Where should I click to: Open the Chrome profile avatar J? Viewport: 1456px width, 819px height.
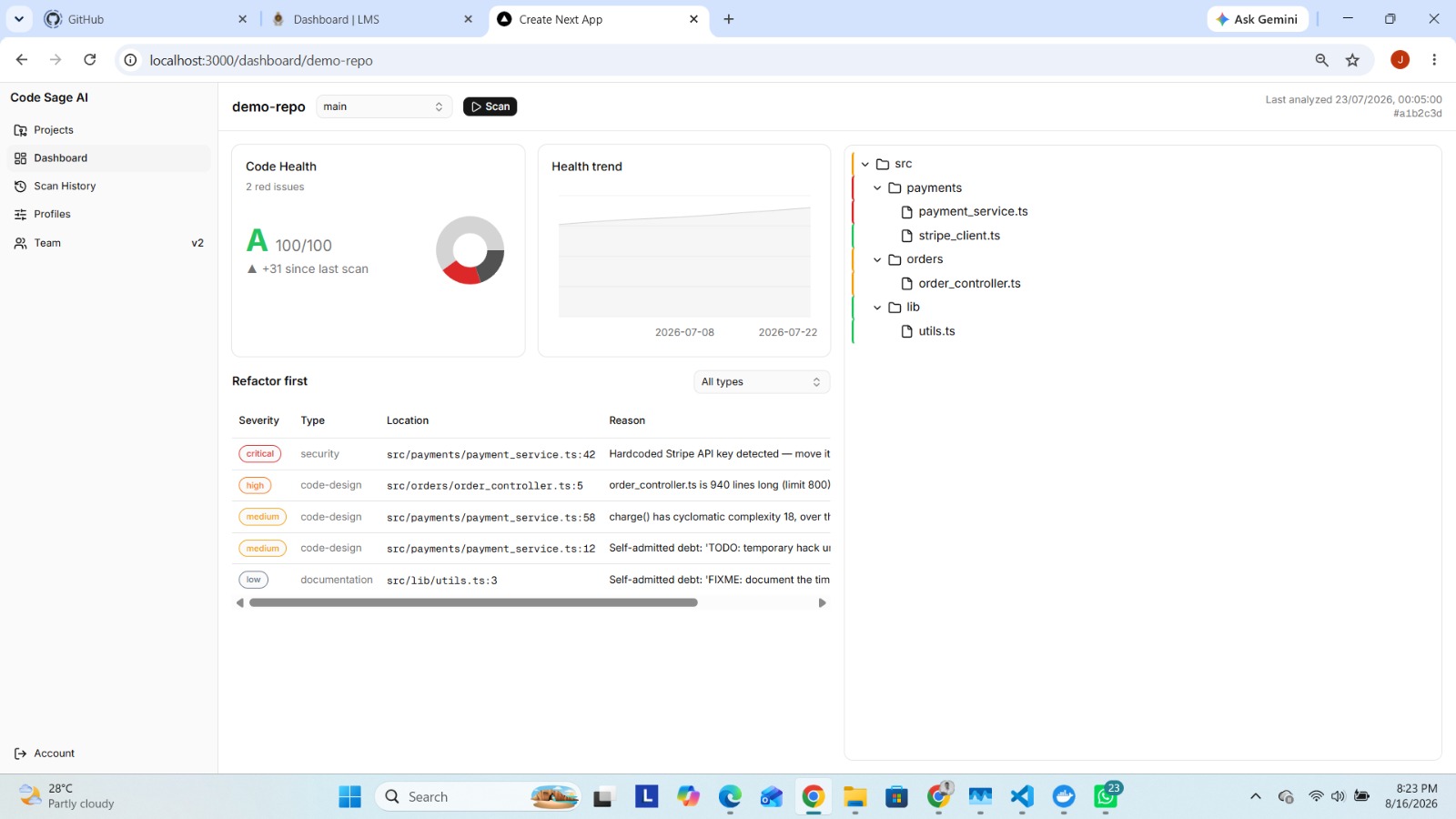(x=1400, y=60)
